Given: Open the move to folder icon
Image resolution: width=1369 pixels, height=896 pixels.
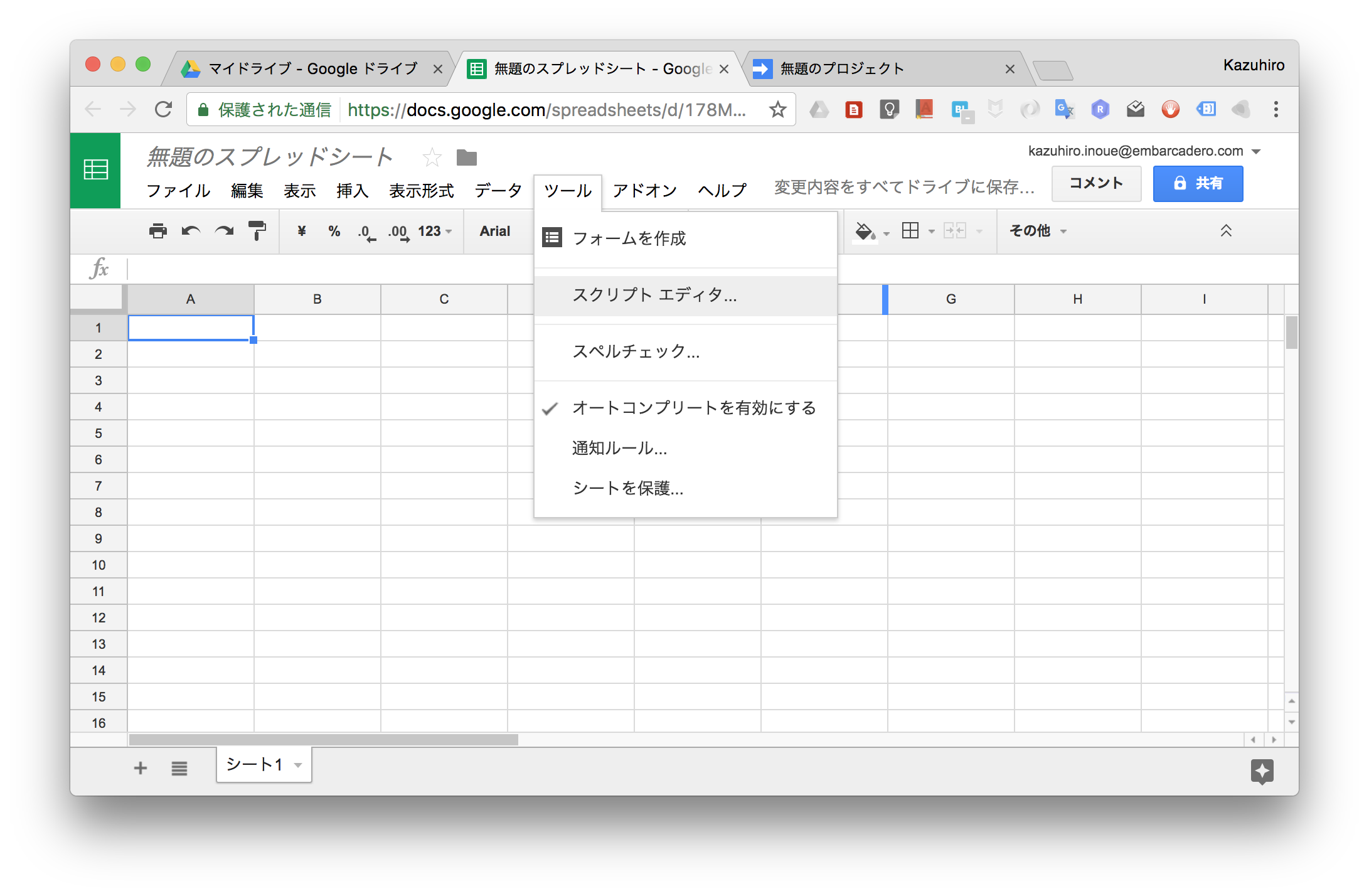Looking at the screenshot, I should (x=467, y=157).
